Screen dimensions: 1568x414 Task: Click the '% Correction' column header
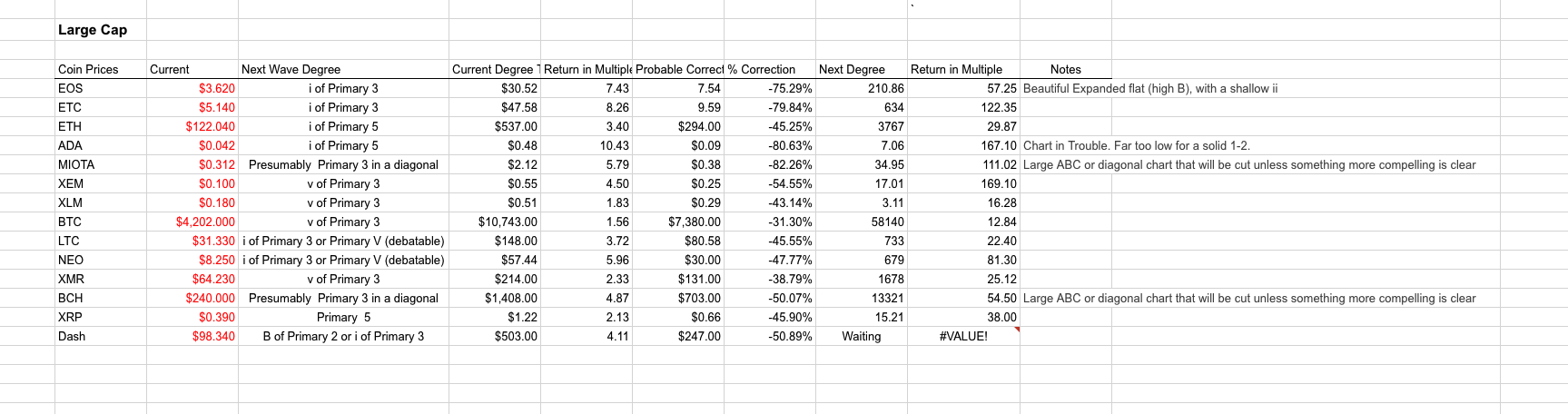point(770,69)
